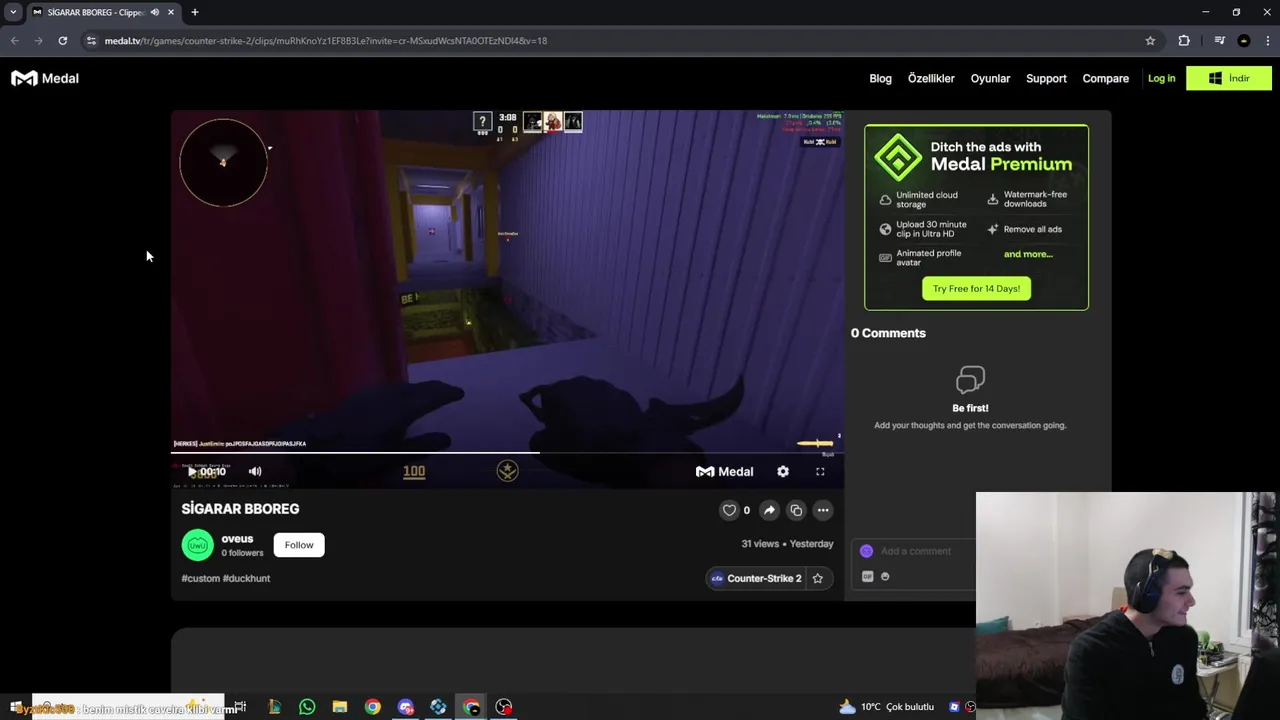Mute the tab via its speaker icon
The width and height of the screenshot is (1280, 720).
(x=154, y=12)
